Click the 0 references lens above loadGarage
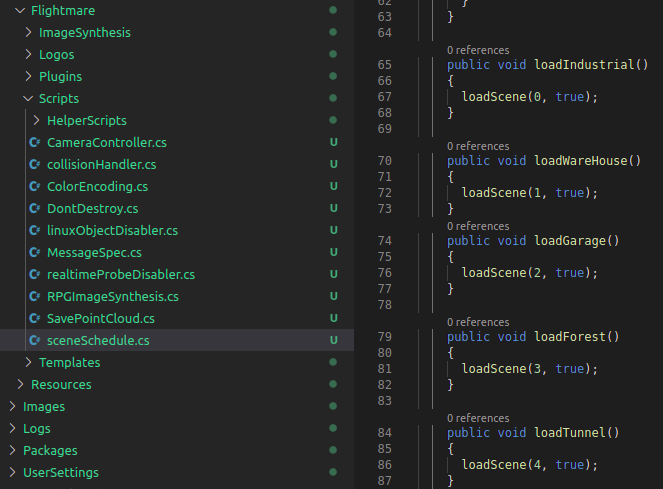The width and height of the screenshot is (663, 489). tap(478, 226)
